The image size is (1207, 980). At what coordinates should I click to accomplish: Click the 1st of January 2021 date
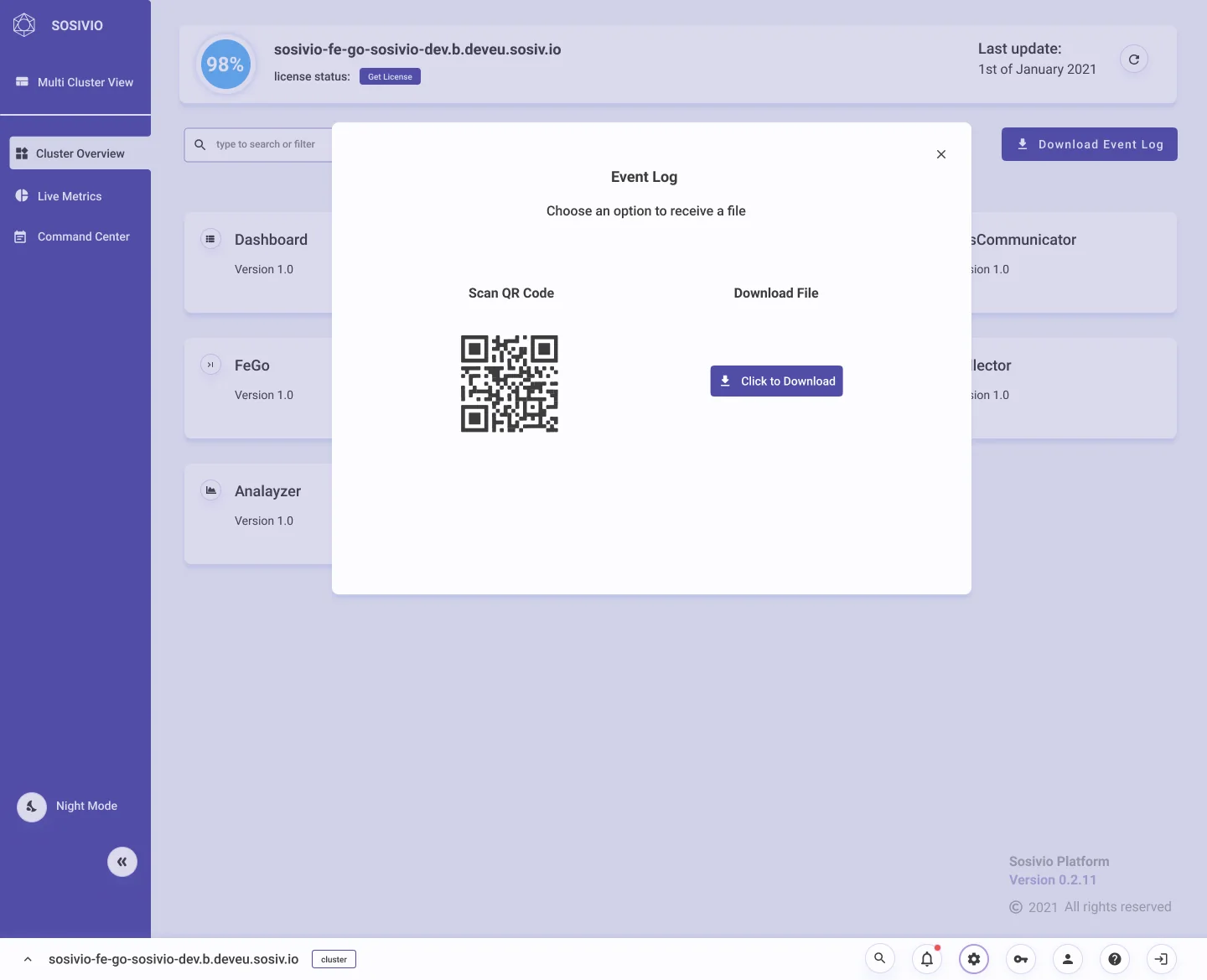tap(1037, 70)
